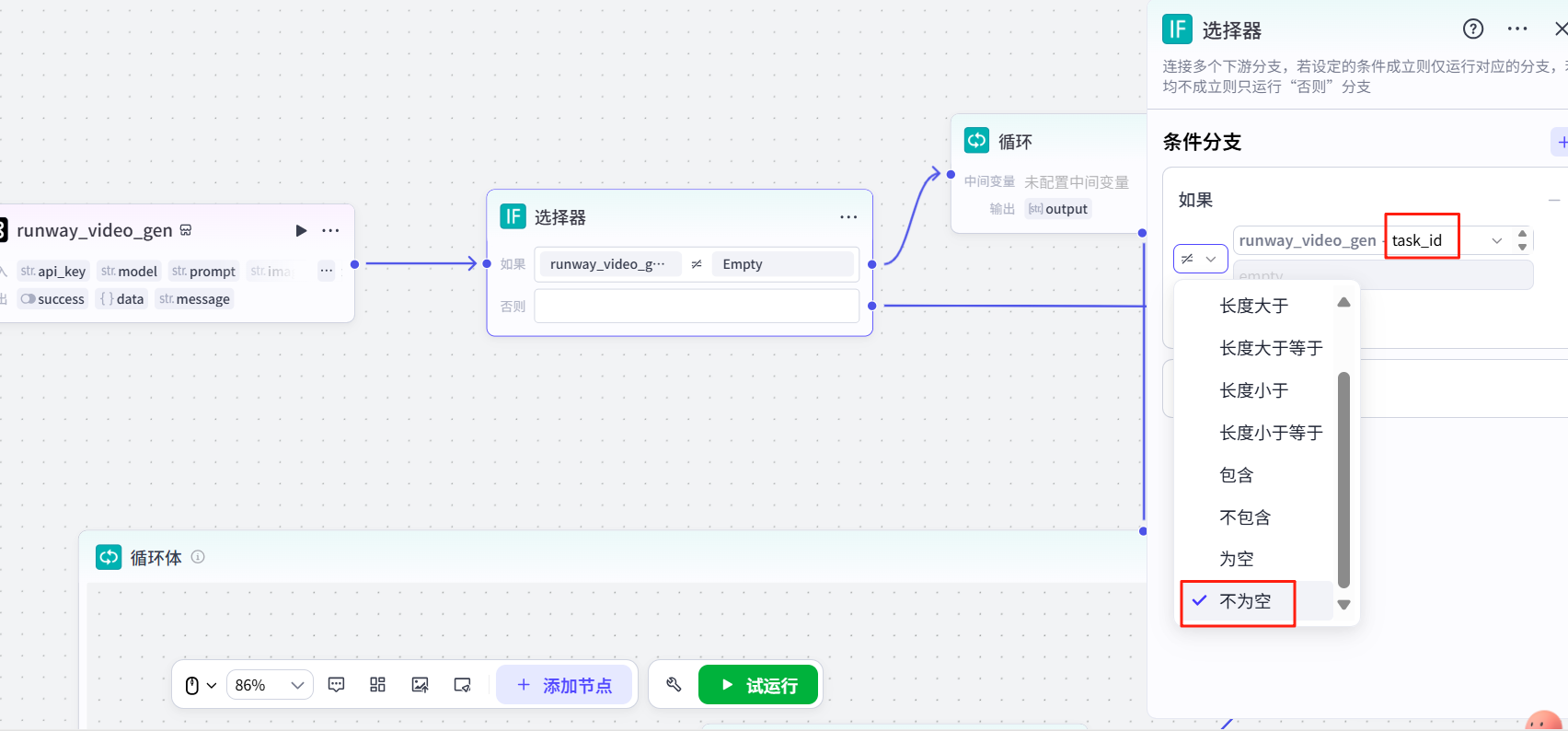Click the add comment icon in bottom toolbar
Screen dimensions: 1568x731
pos(337,685)
